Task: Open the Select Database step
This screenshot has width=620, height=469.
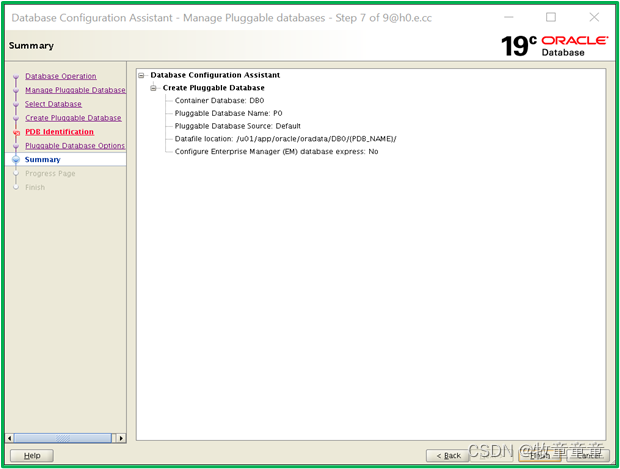Action: 53,104
